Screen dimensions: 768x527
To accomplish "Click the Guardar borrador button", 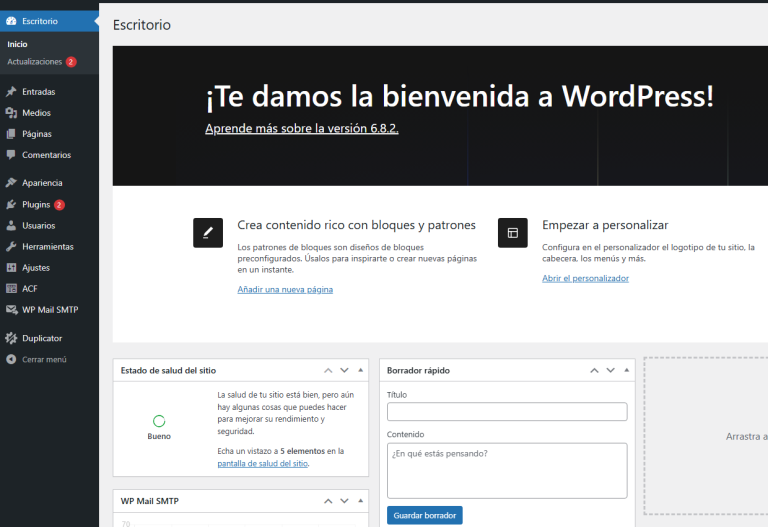I will click(425, 515).
